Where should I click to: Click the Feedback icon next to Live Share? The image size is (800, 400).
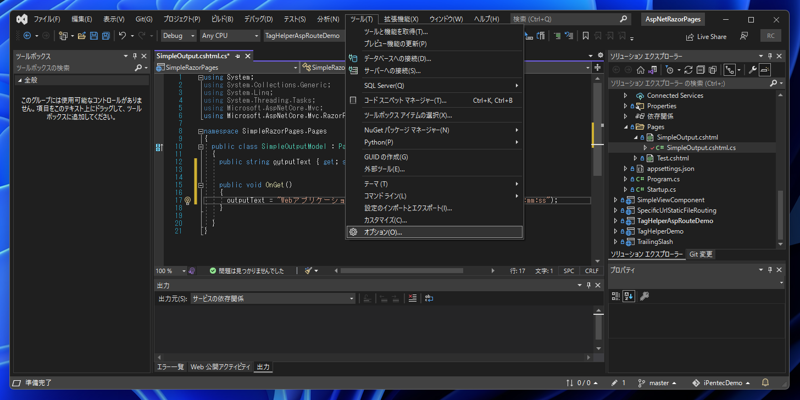coord(744,36)
